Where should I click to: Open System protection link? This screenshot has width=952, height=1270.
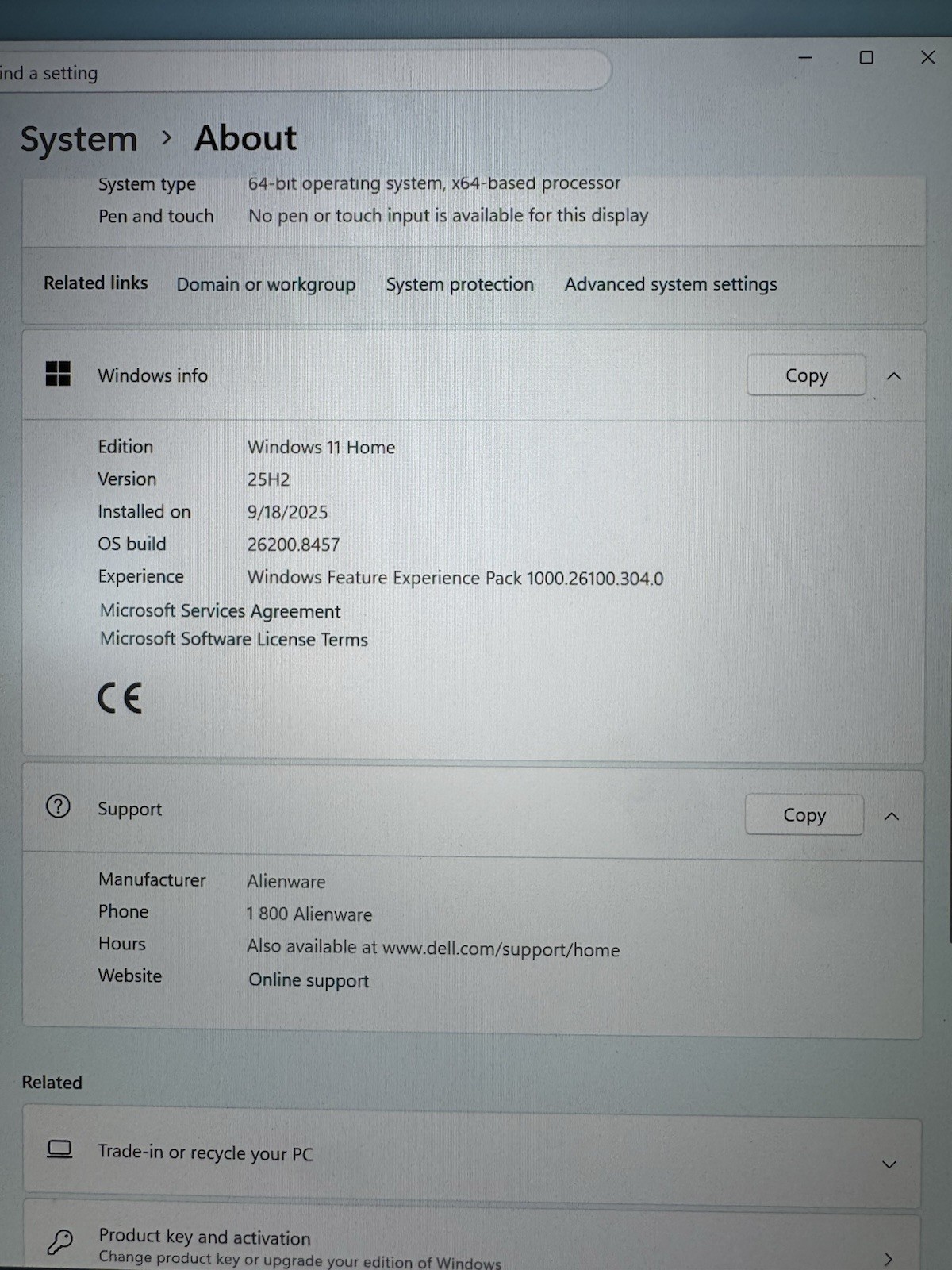point(459,284)
